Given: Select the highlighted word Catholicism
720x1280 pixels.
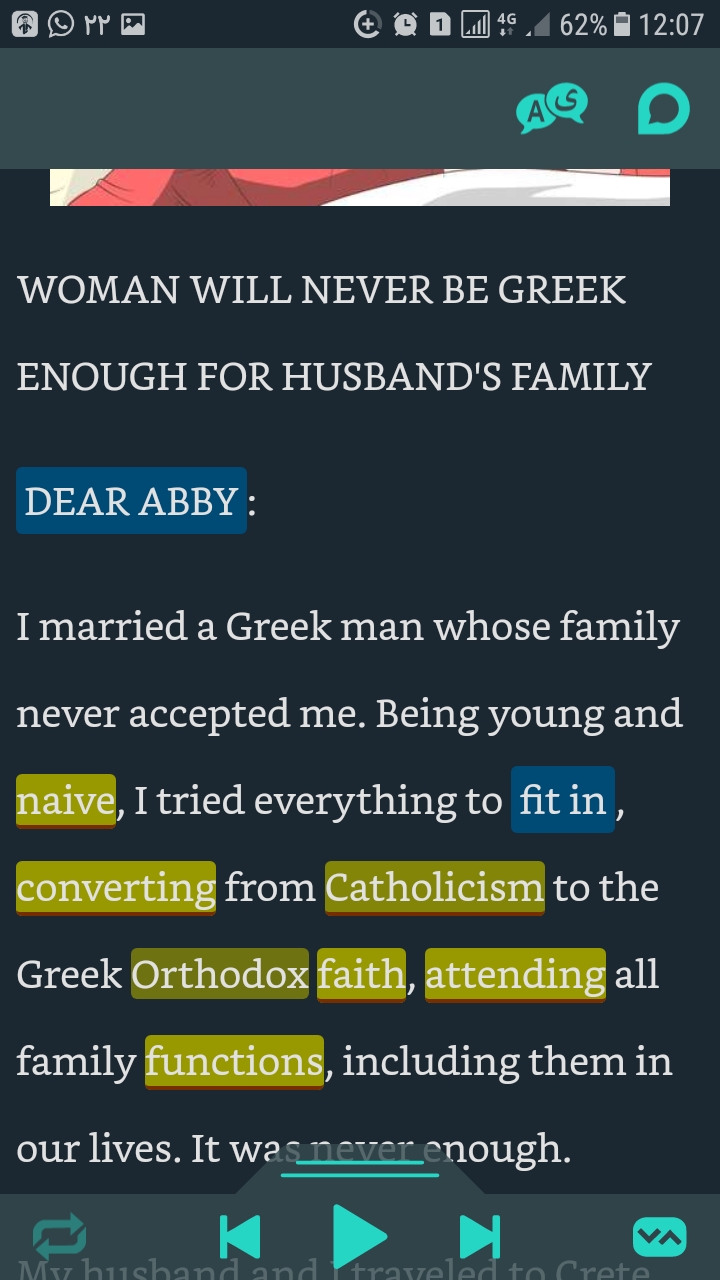Looking at the screenshot, I should pos(435,887).
